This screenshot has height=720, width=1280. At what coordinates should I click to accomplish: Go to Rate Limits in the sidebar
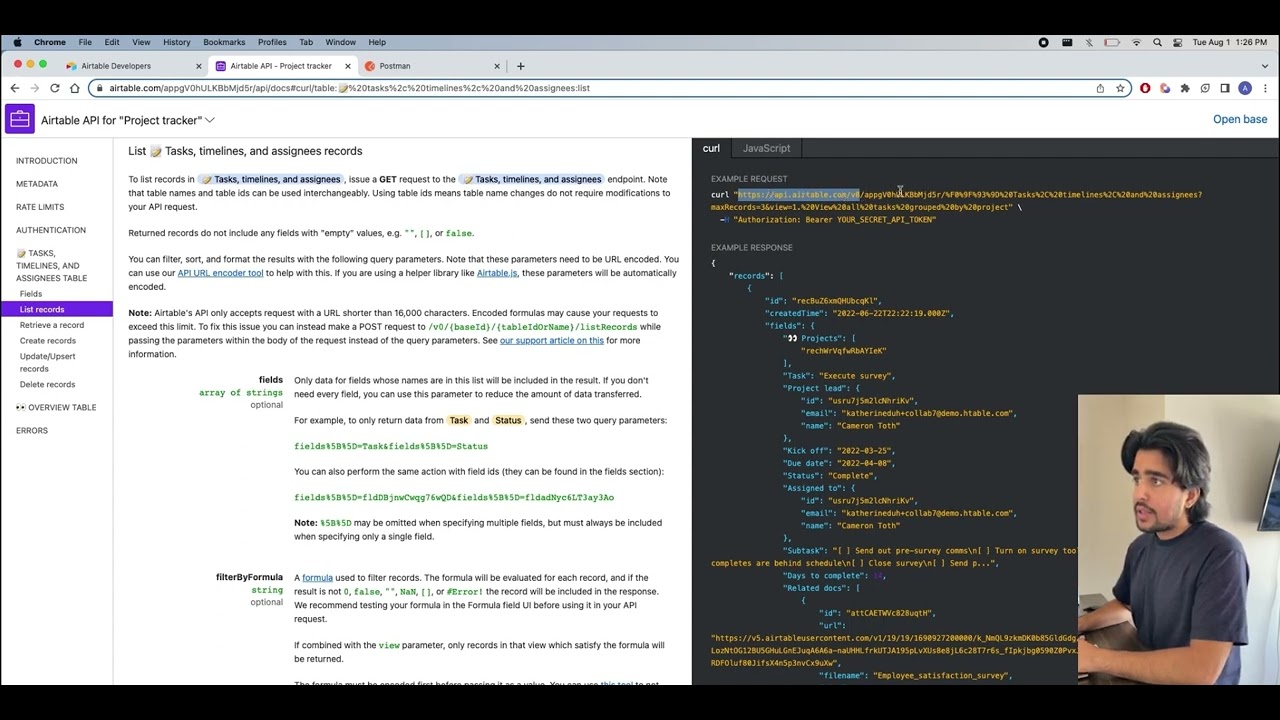tap(40, 207)
